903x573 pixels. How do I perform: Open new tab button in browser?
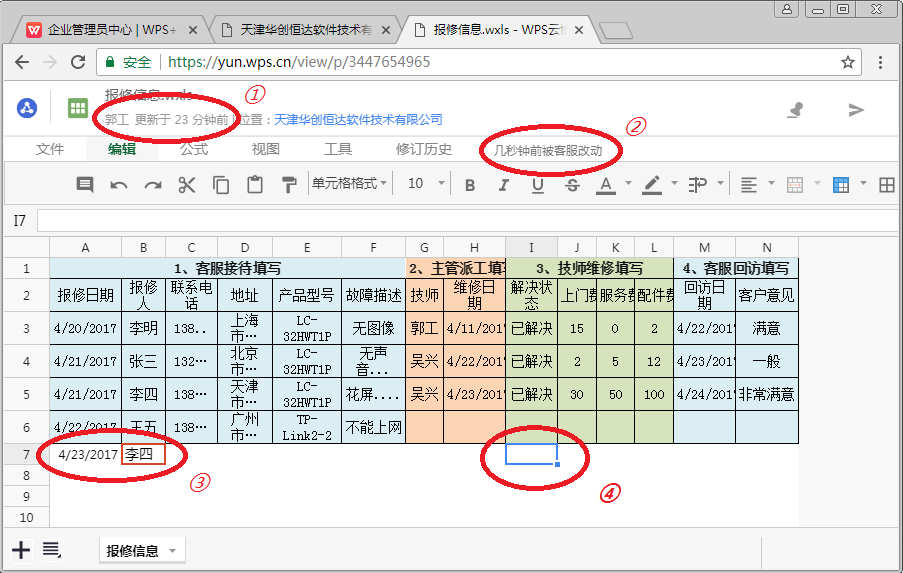coord(616,31)
